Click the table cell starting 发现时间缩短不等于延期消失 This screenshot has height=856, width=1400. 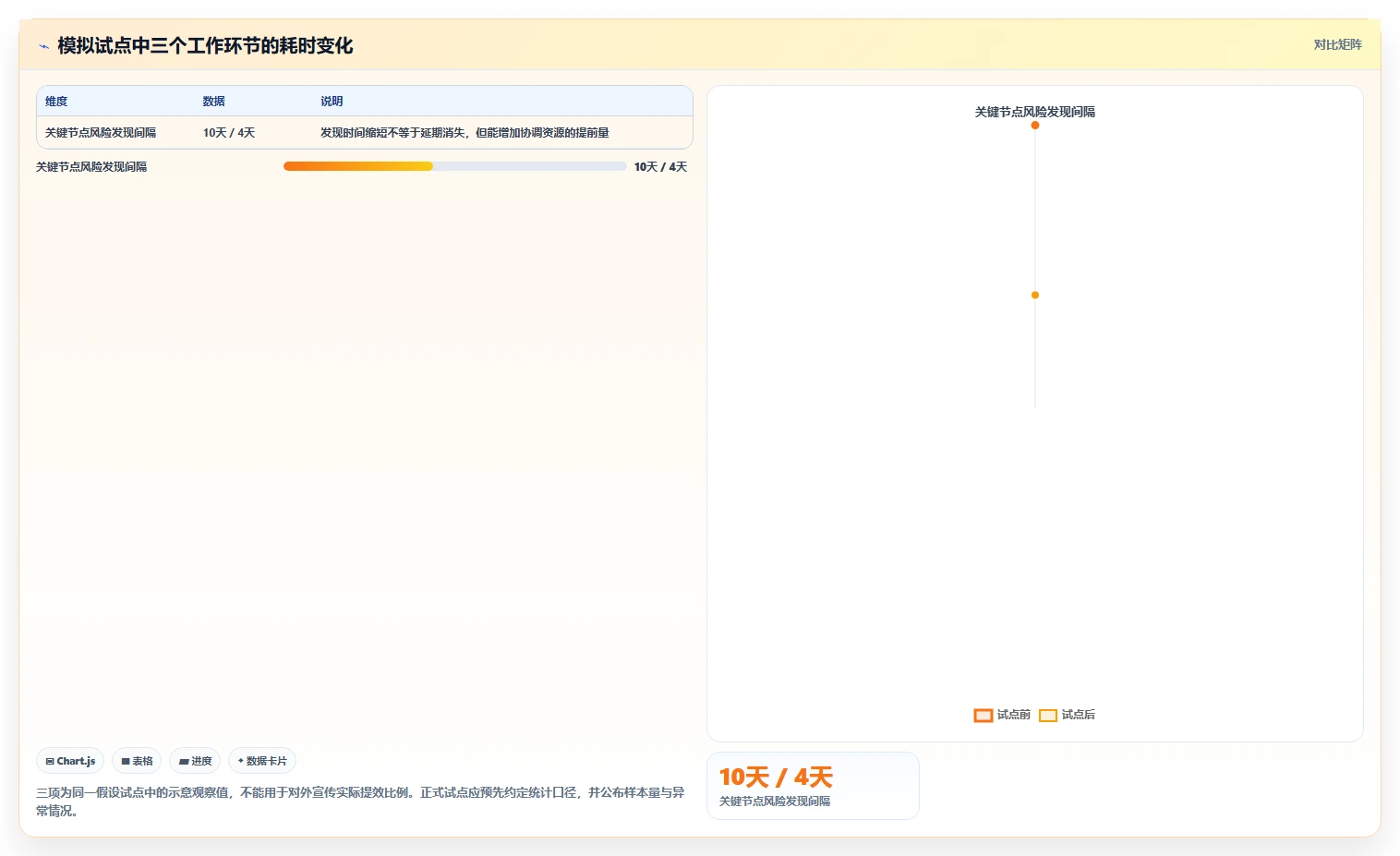pos(465,133)
